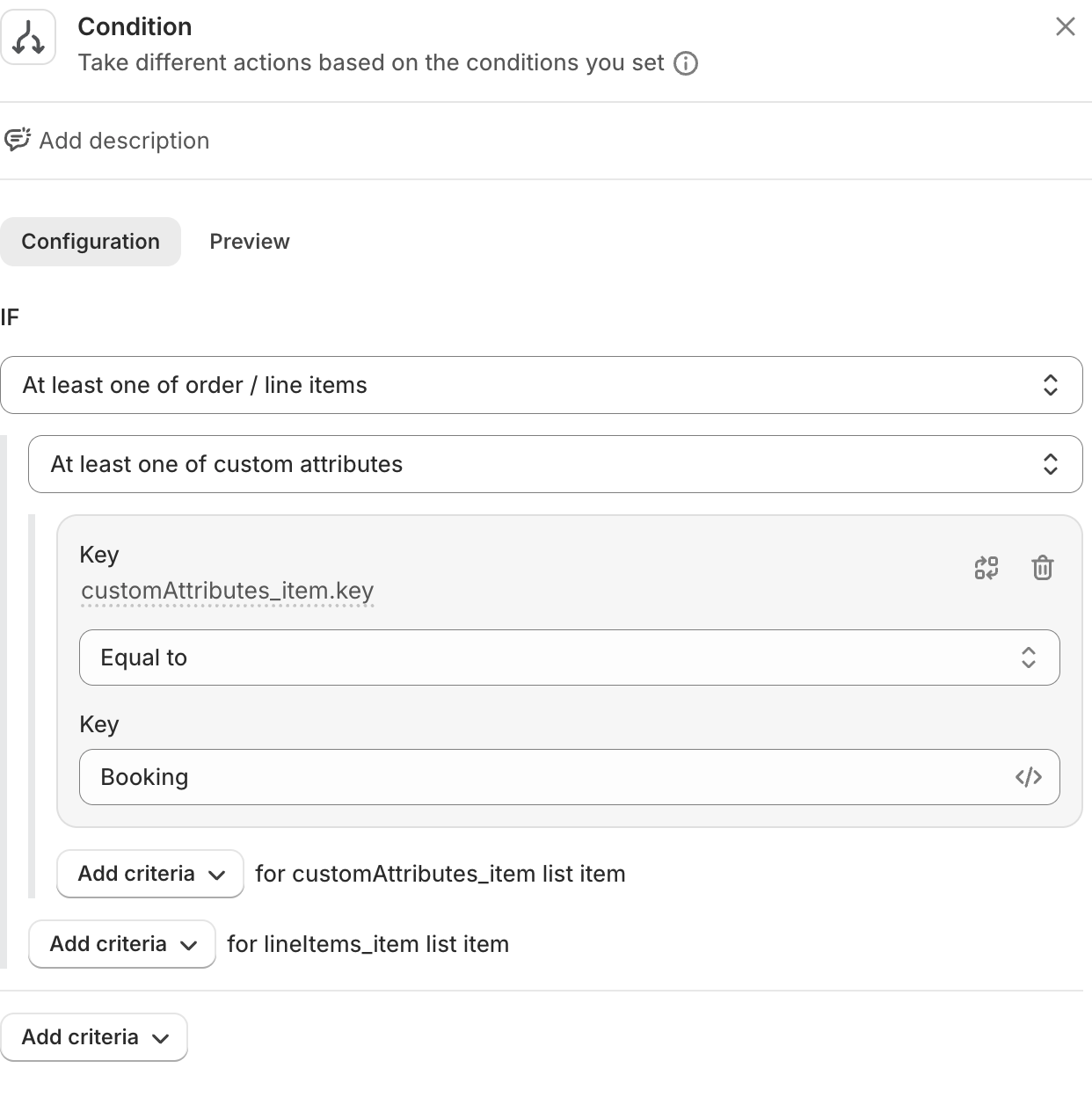The width and height of the screenshot is (1092, 1097).
Task: Click into the Booking key input field
Action: tap(545, 777)
